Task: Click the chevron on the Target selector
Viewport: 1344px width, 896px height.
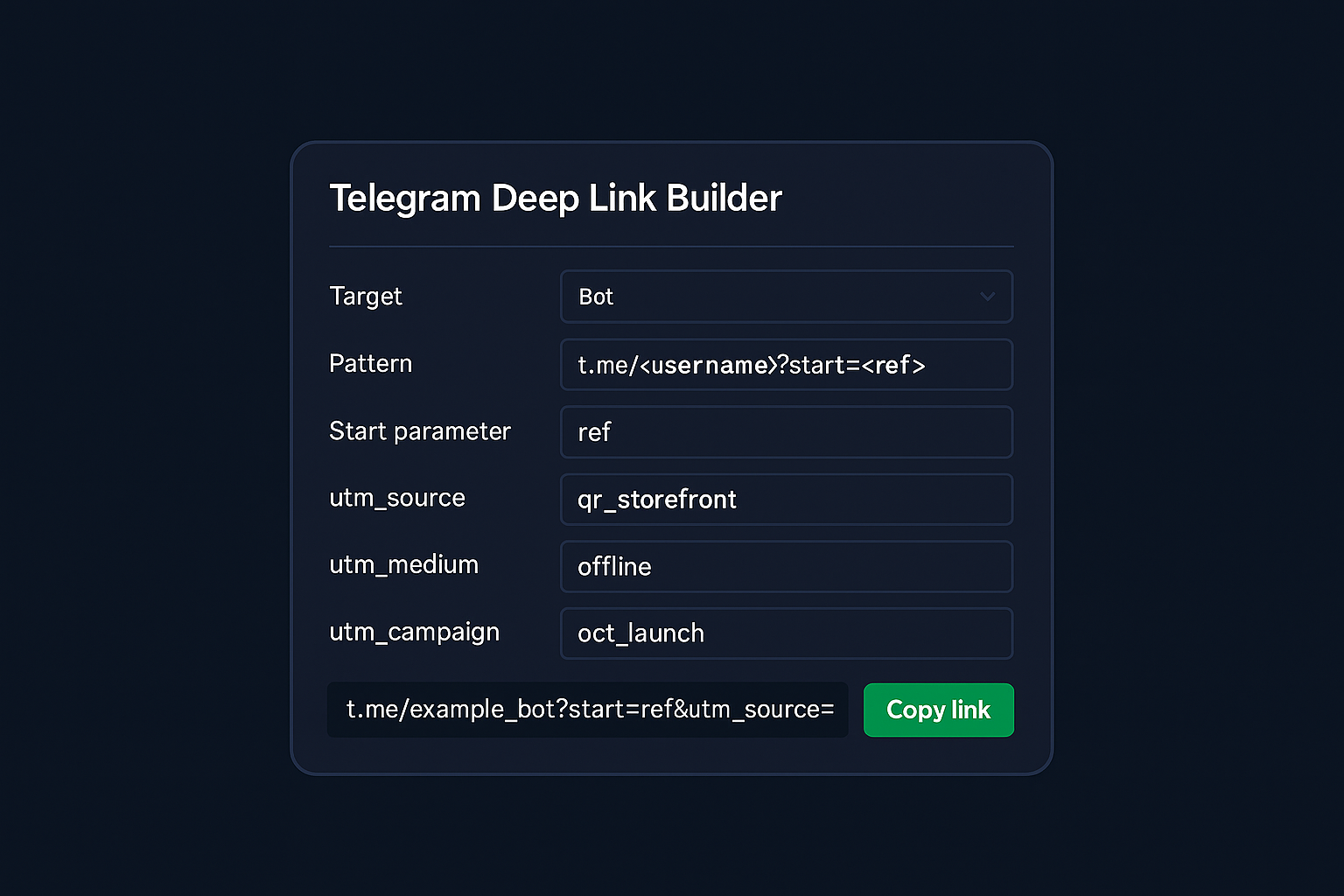Action: (987, 297)
